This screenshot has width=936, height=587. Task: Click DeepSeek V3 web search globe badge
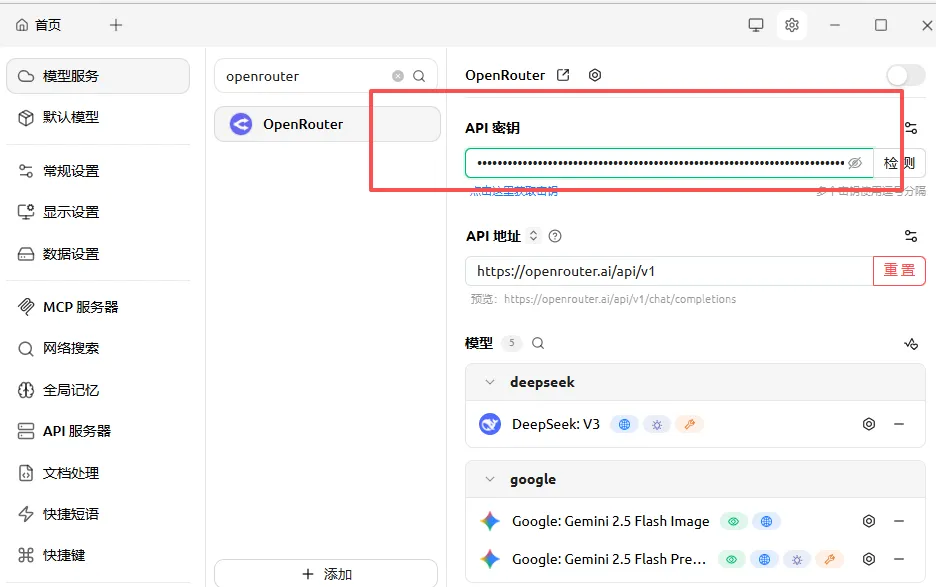[x=624, y=424]
